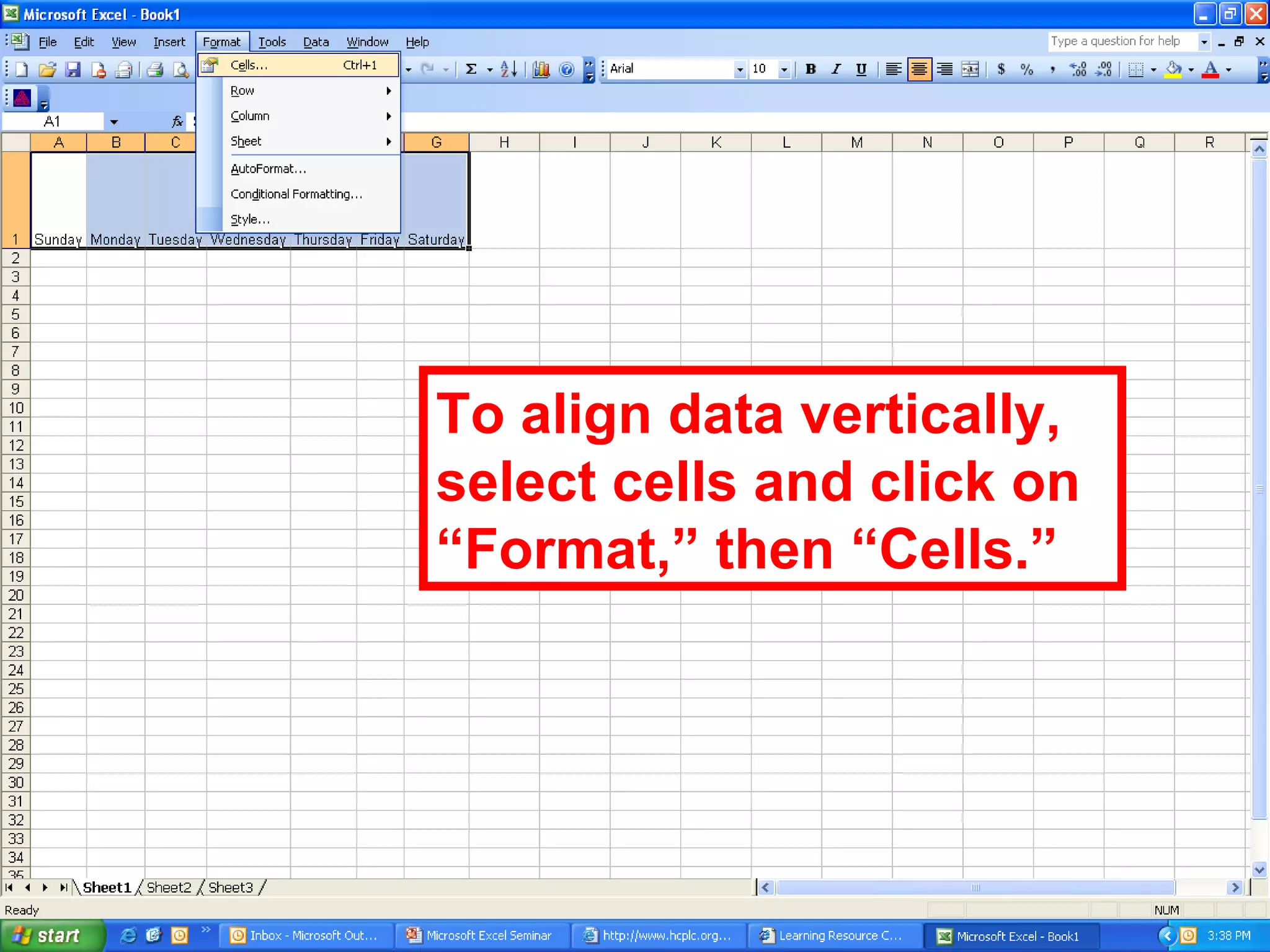
Task: Click the Sort Ascending A-Z icon
Action: [x=508, y=69]
